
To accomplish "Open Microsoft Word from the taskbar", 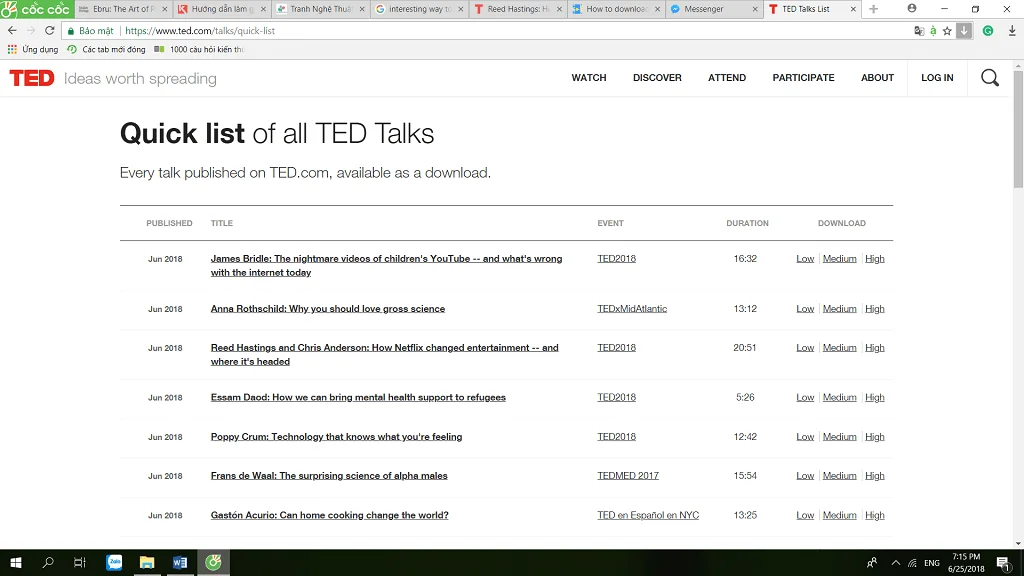I will point(180,562).
